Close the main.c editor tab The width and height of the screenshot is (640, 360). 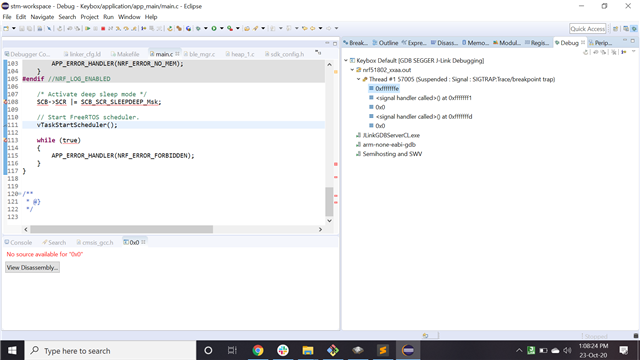point(177,53)
